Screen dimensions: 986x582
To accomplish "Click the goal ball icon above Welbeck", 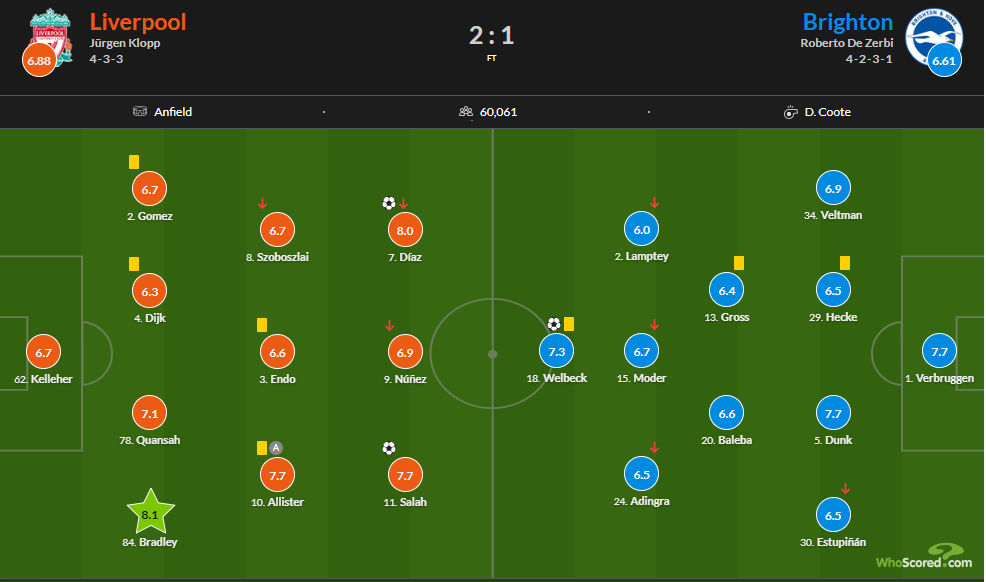I will 553,324.
